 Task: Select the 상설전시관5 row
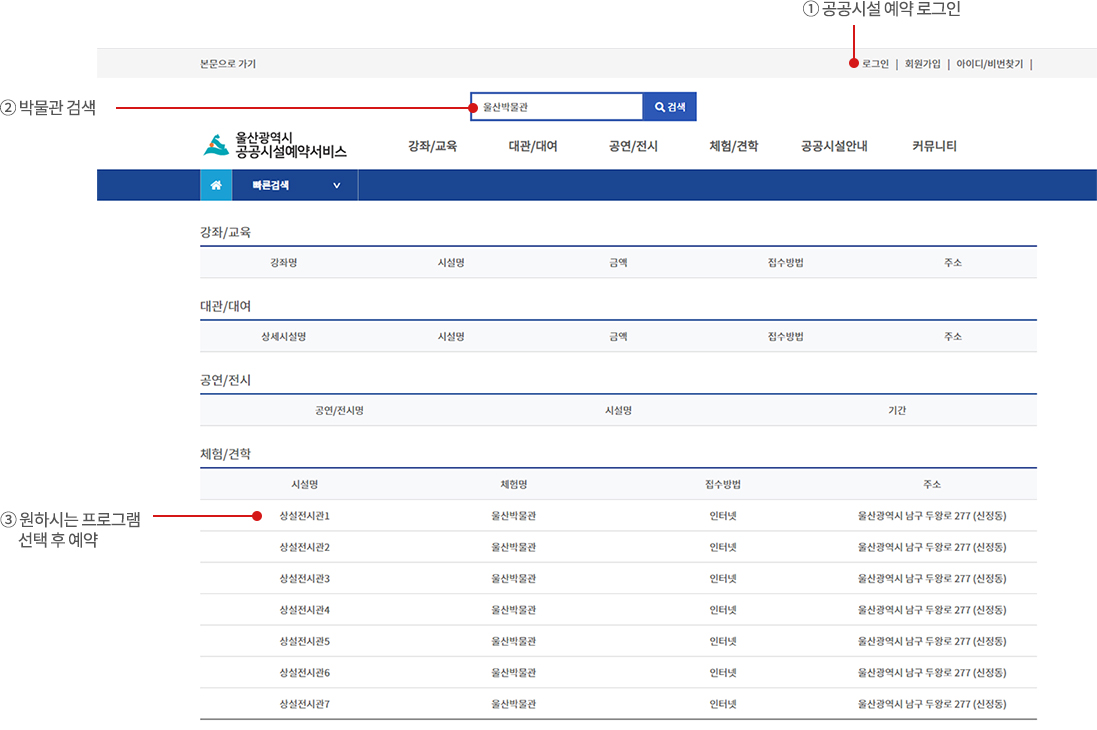coord(618,641)
